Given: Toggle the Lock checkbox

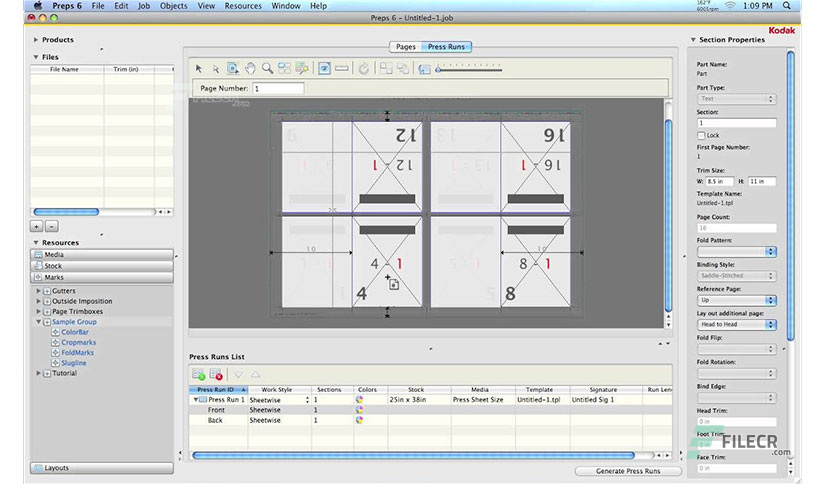Looking at the screenshot, I should click(701, 135).
